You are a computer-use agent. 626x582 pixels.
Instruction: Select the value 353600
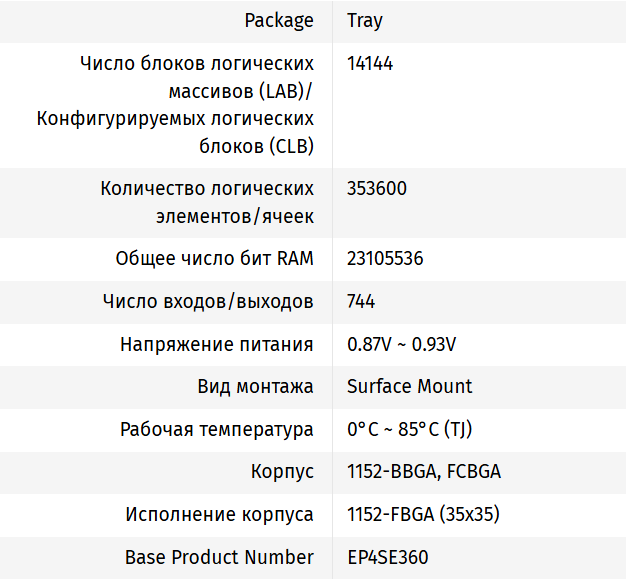[377, 188]
